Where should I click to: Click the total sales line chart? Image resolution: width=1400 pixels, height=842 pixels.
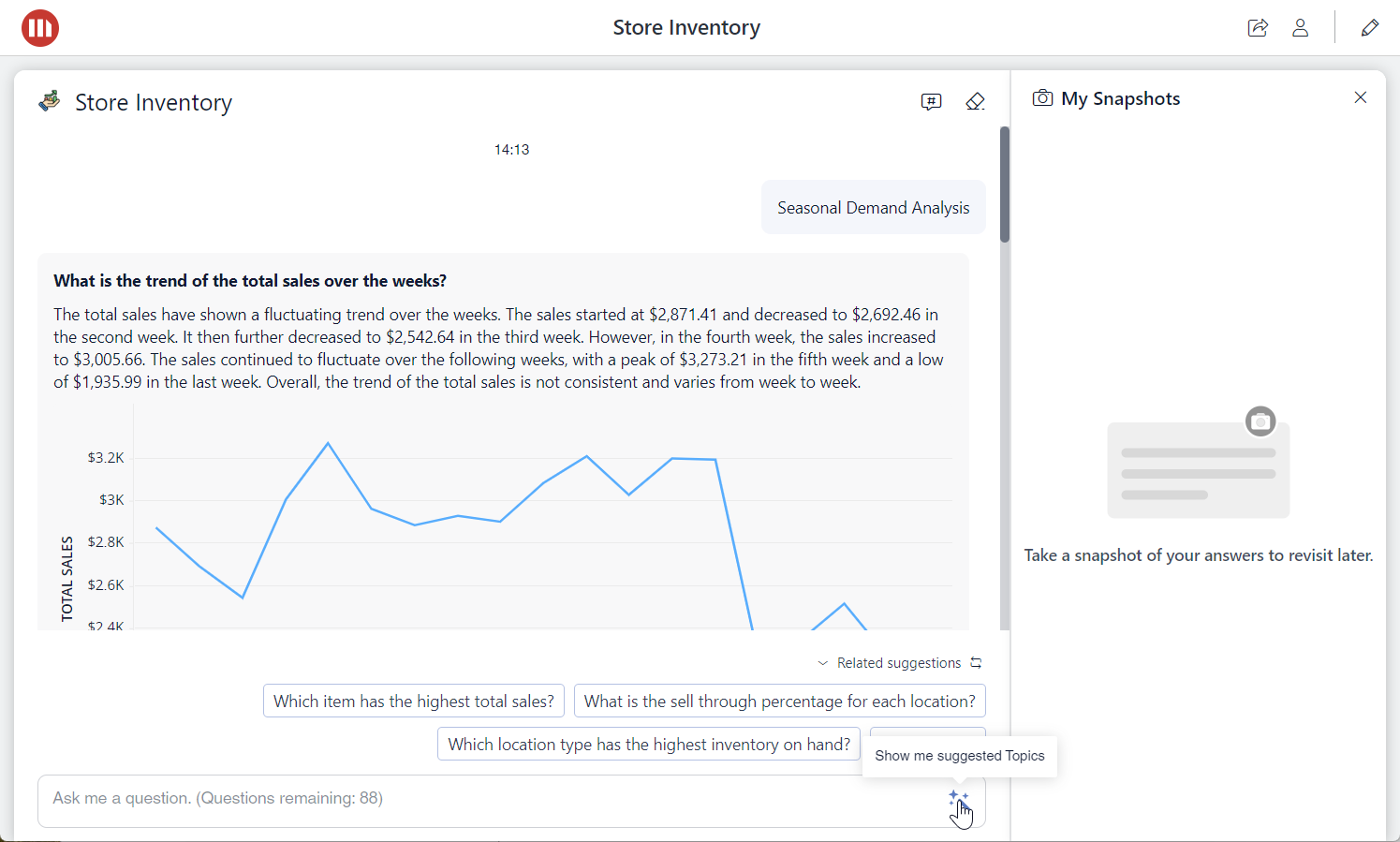[x=543, y=524]
